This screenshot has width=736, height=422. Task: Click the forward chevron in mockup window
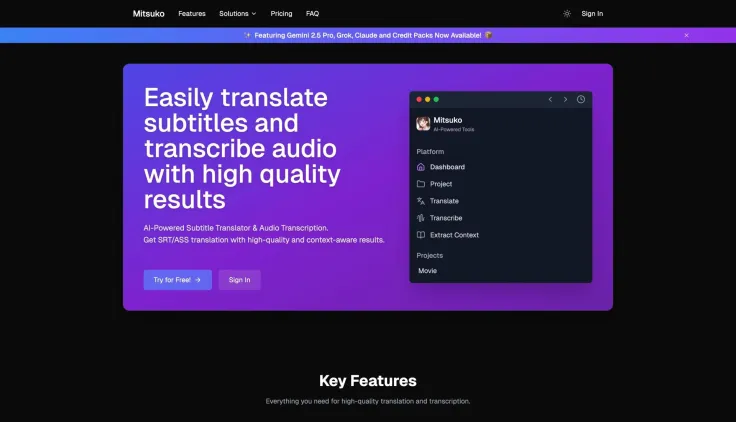click(x=565, y=99)
